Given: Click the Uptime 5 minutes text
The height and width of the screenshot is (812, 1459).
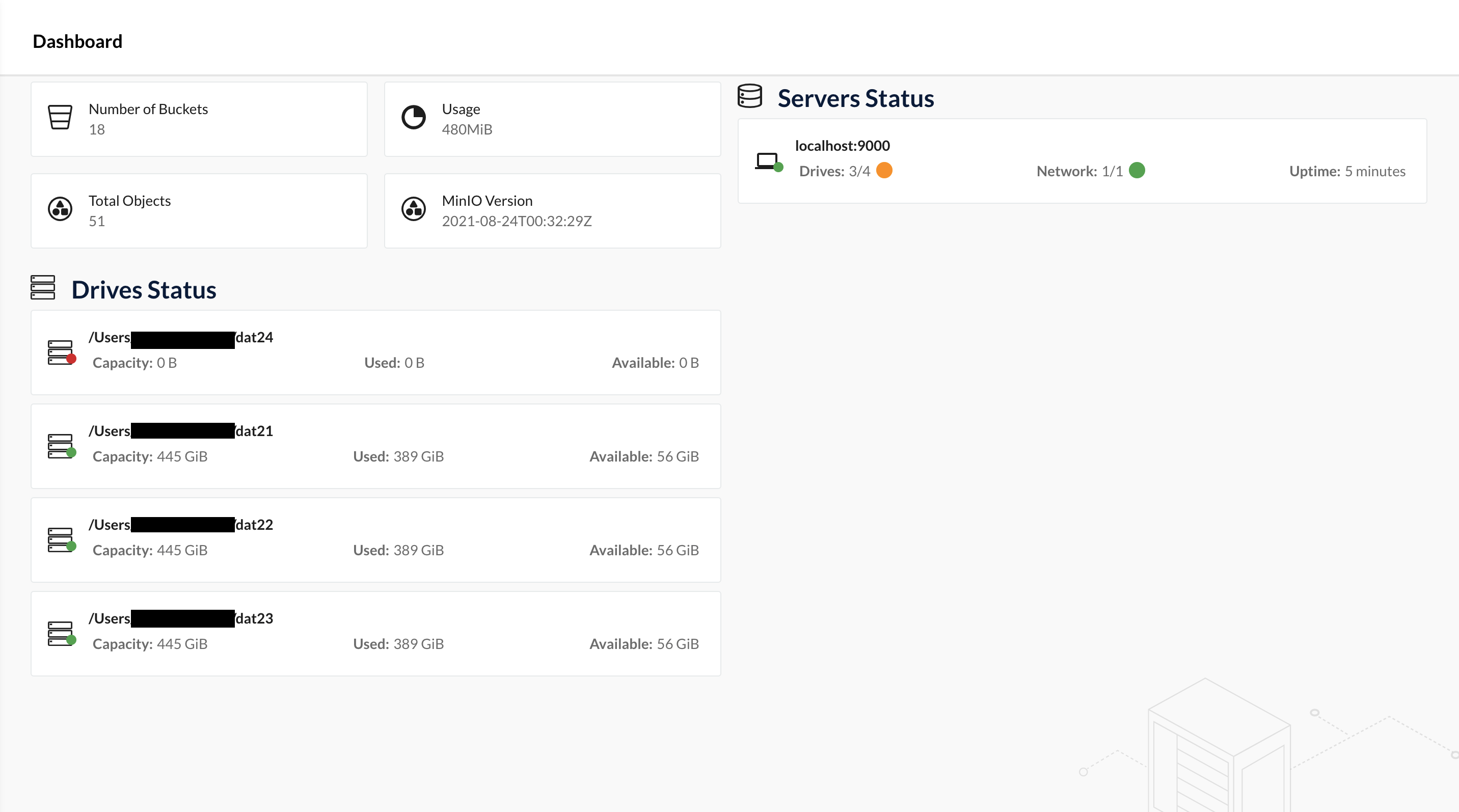Looking at the screenshot, I should click(1347, 172).
